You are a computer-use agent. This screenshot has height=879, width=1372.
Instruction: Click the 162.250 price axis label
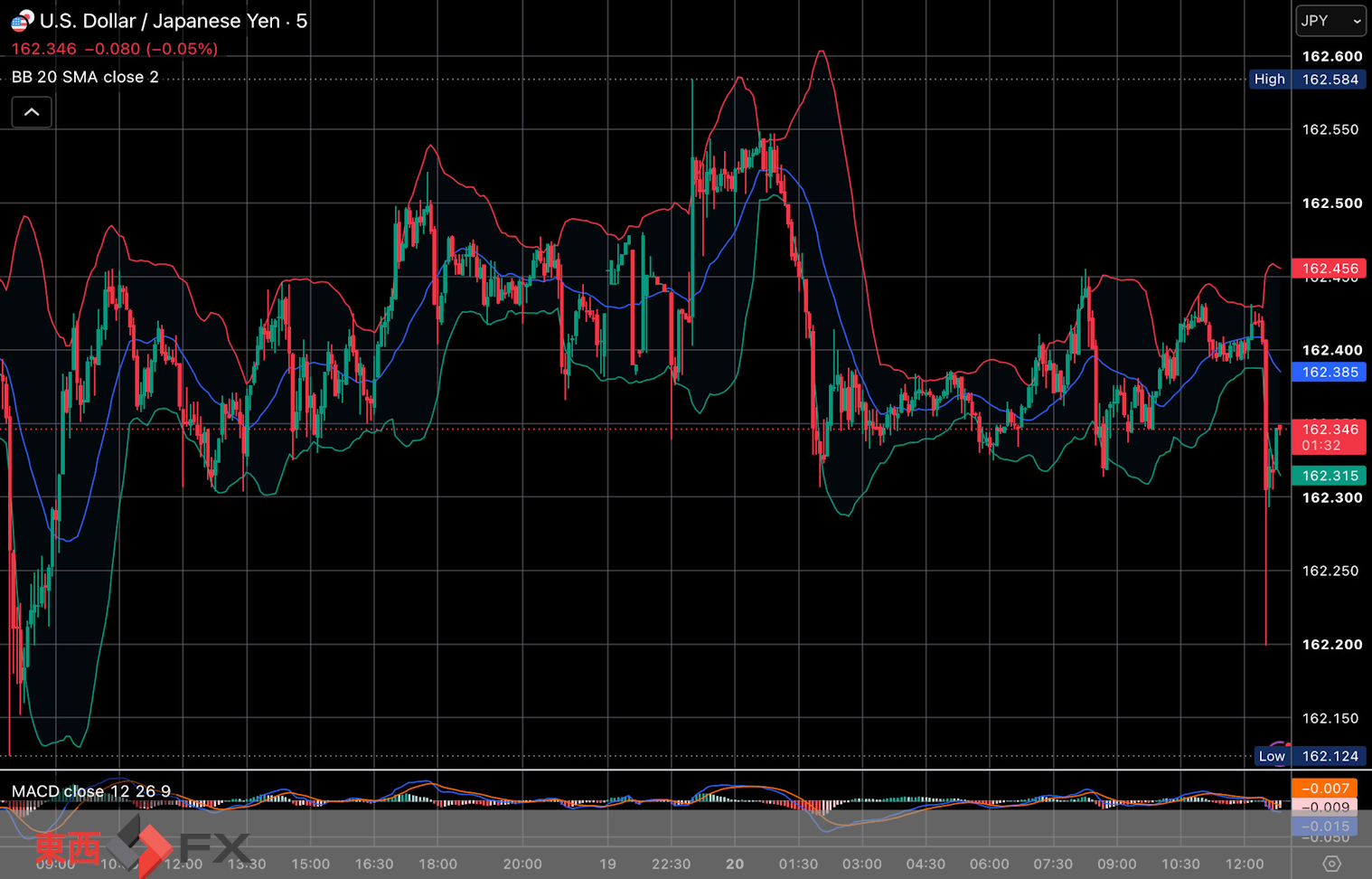click(x=1330, y=571)
